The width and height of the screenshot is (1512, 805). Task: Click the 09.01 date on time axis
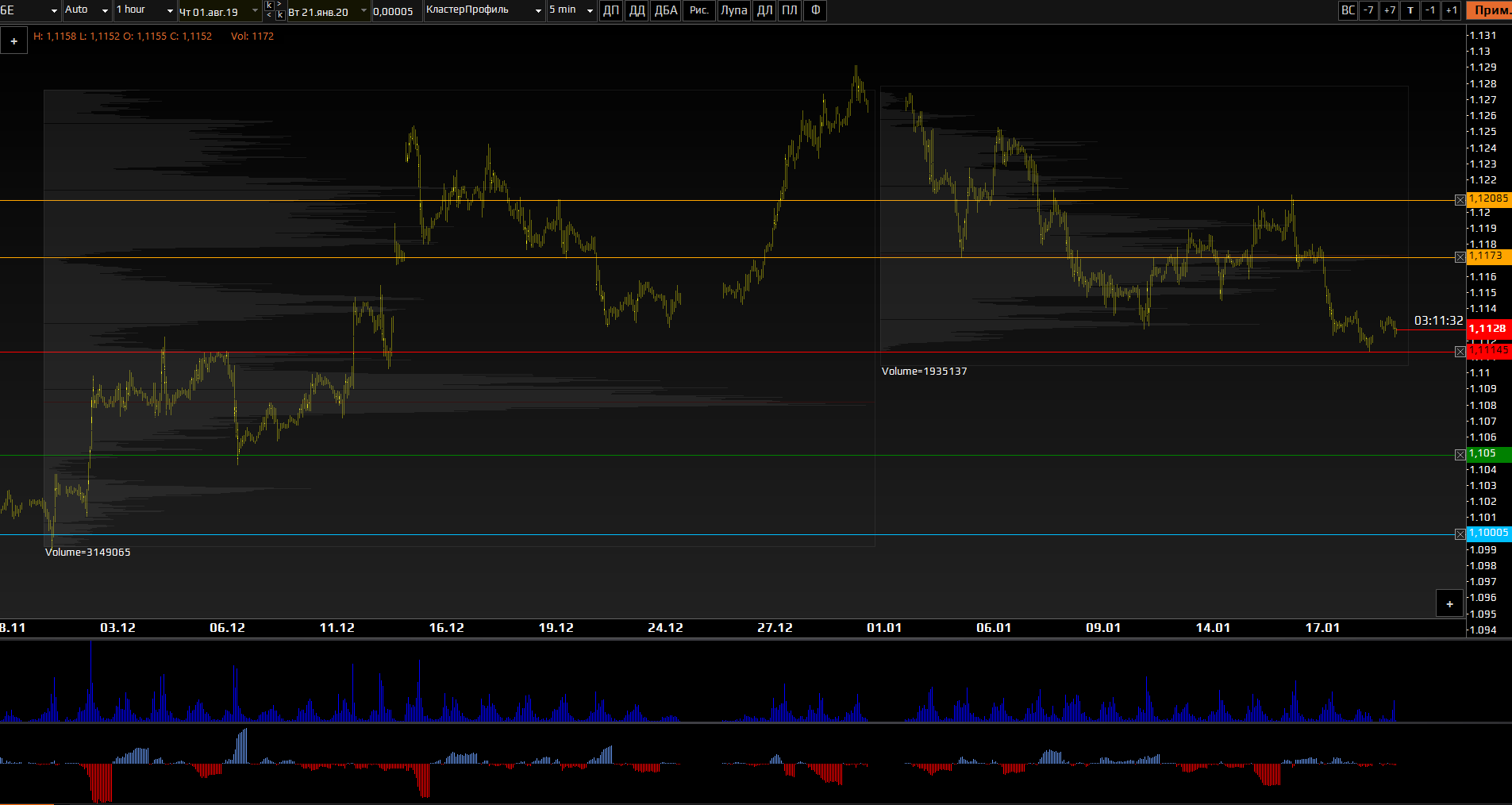(x=1103, y=628)
